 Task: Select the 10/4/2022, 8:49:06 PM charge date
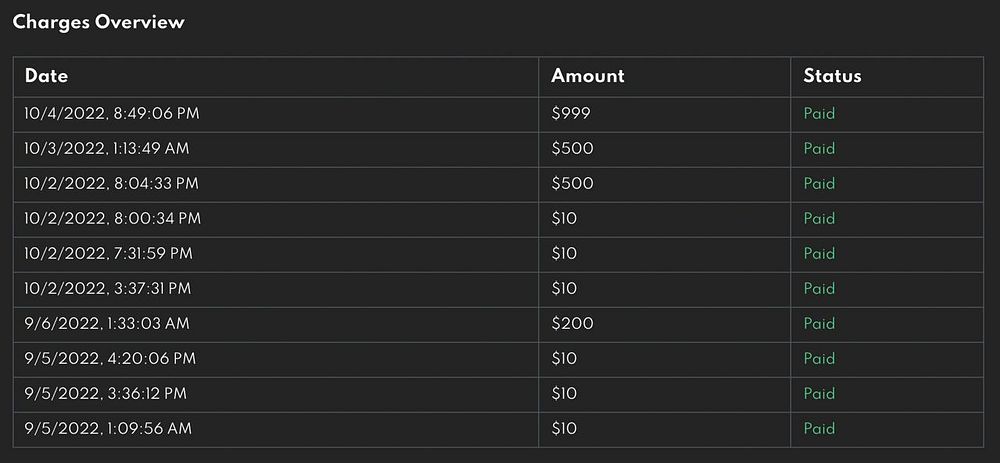pyautogui.click(x=111, y=114)
